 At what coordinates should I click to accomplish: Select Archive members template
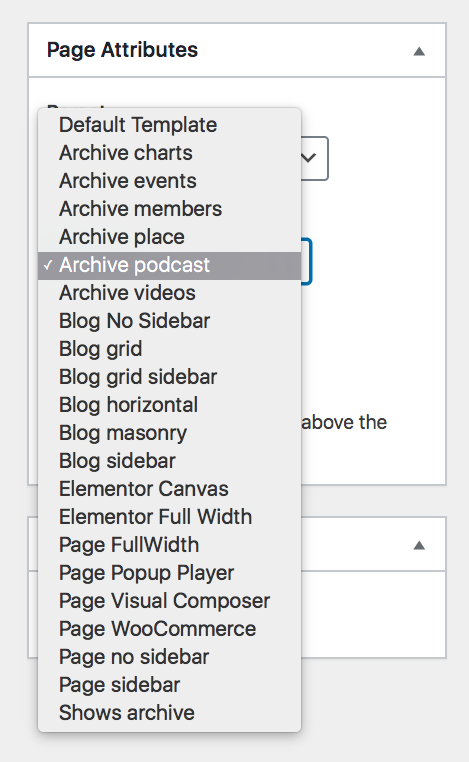pos(169,209)
